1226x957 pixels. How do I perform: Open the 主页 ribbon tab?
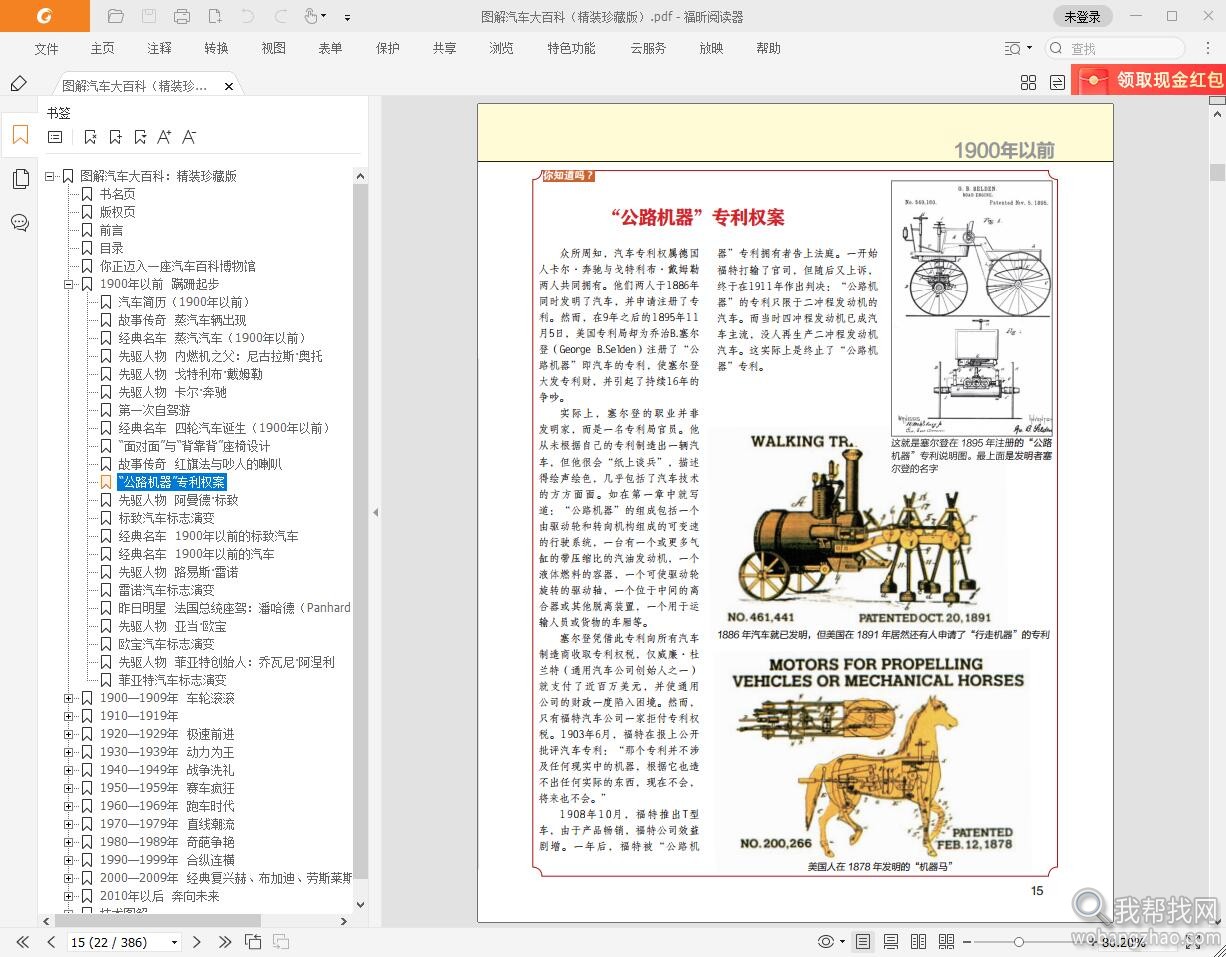102,48
